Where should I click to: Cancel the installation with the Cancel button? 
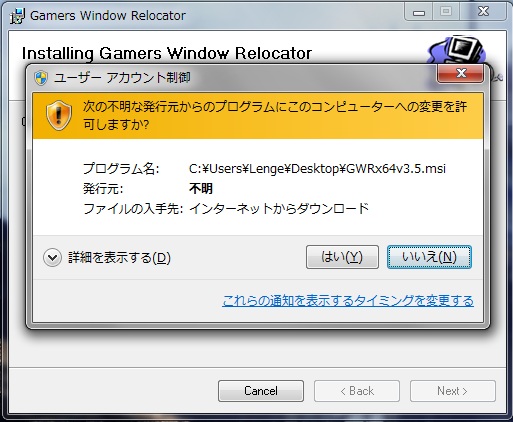[261, 391]
